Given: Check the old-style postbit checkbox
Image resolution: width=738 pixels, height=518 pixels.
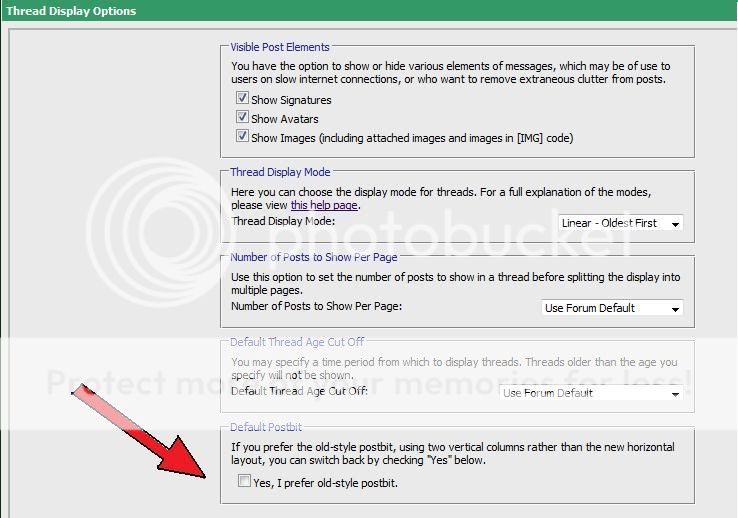Looking at the screenshot, I should tap(245, 482).
